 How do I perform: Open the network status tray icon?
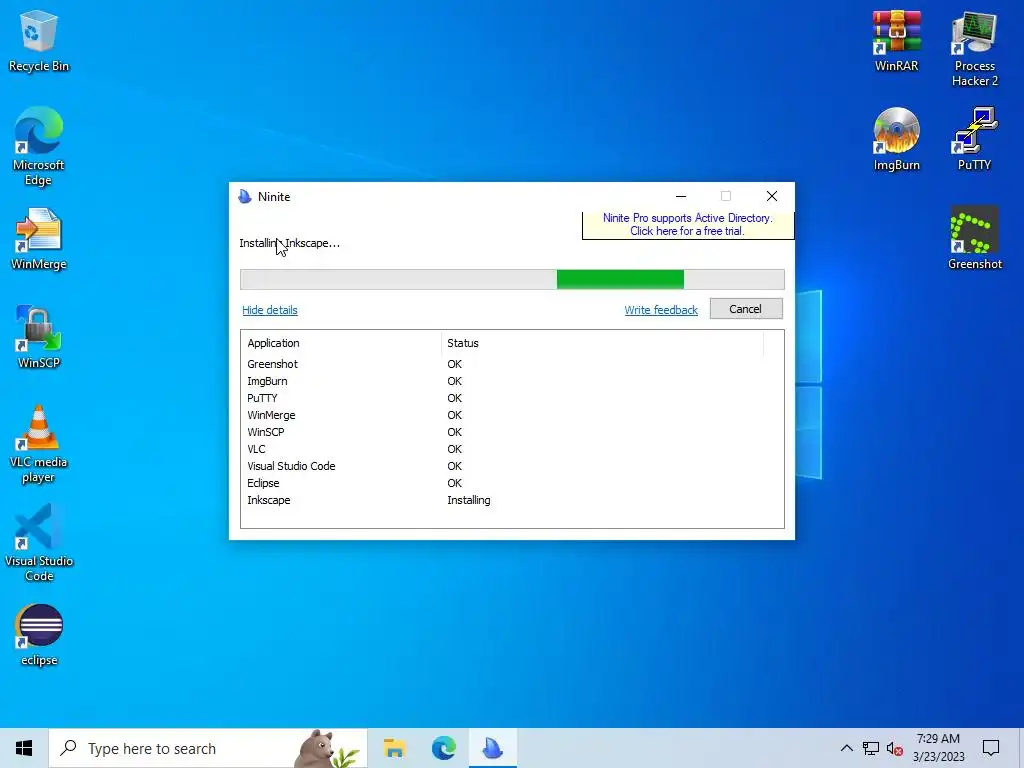point(871,748)
